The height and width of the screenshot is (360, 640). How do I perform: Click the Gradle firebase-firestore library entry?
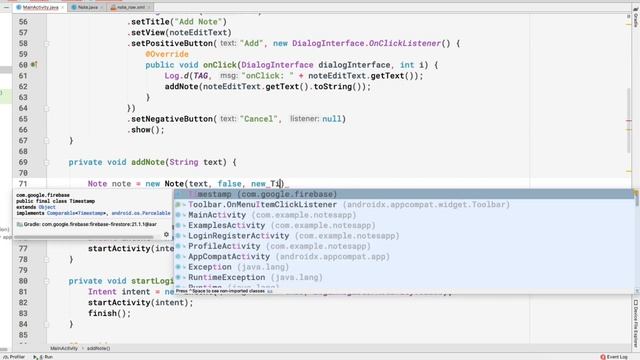pyautogui.click(x=87, y=224)
